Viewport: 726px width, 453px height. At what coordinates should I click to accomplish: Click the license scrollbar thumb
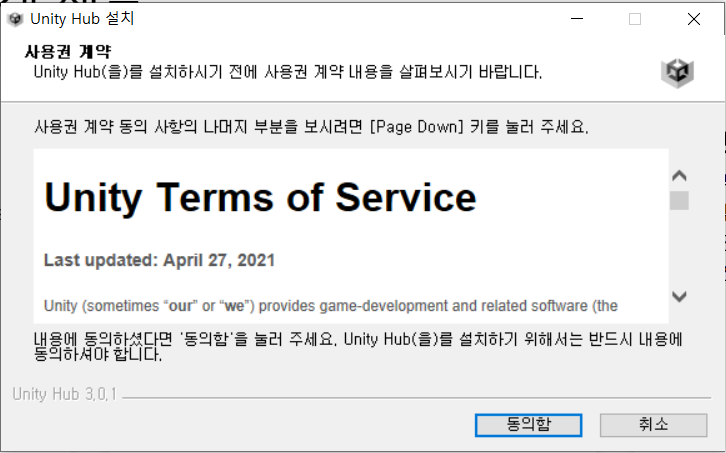tap(679, 201)
